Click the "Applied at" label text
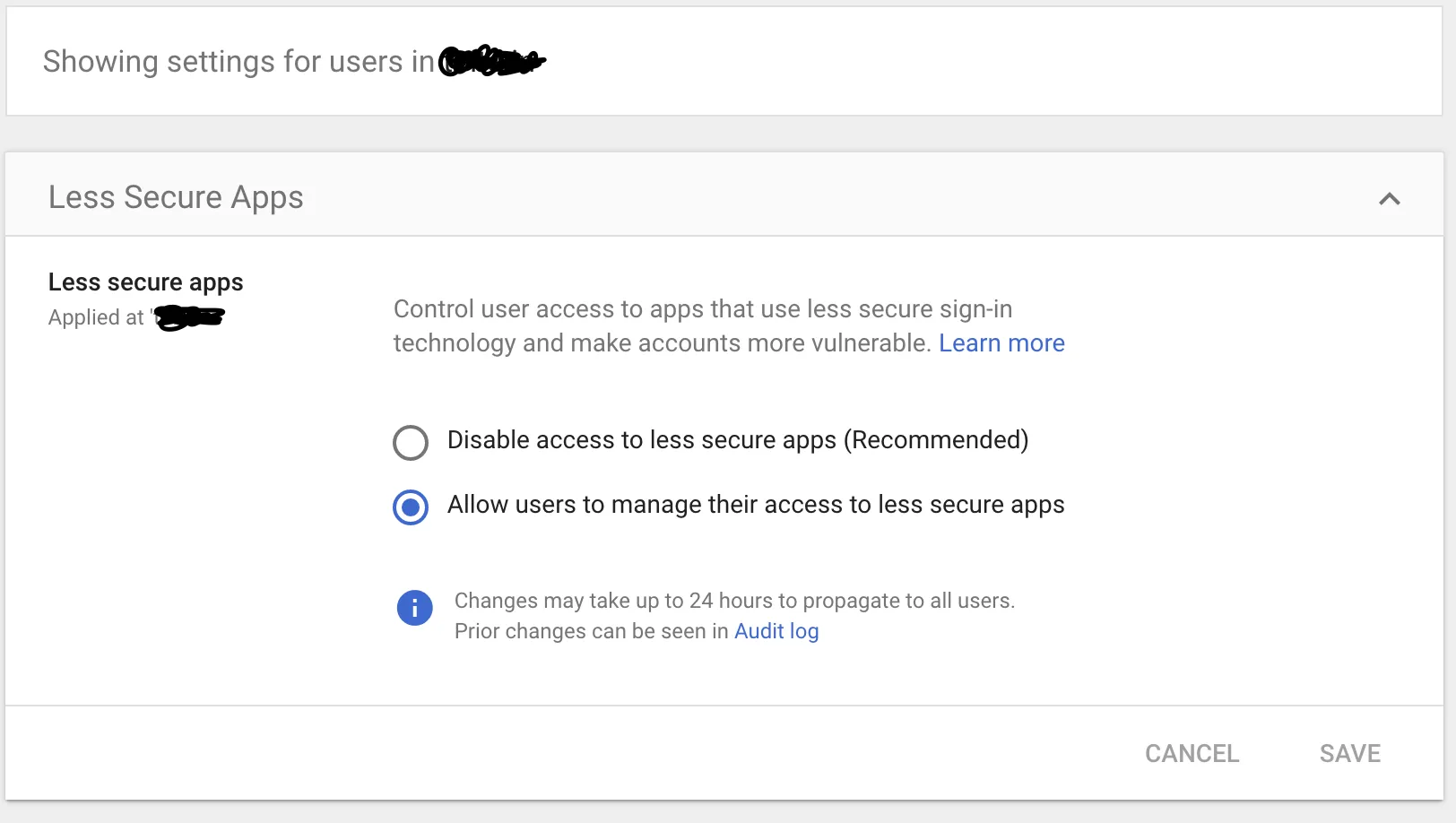 pos(96,317)
